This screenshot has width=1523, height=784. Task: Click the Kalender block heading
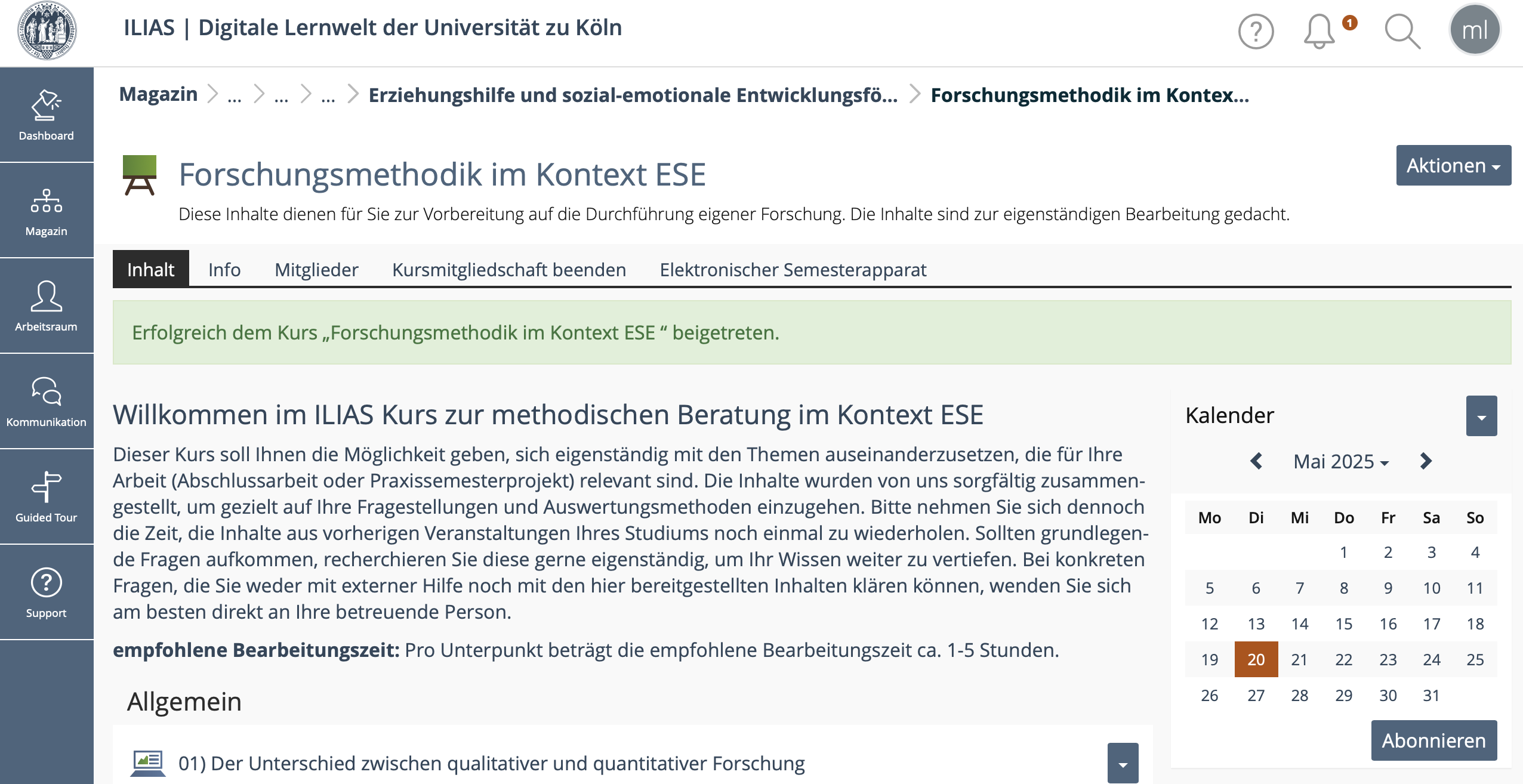(1229, 415)
